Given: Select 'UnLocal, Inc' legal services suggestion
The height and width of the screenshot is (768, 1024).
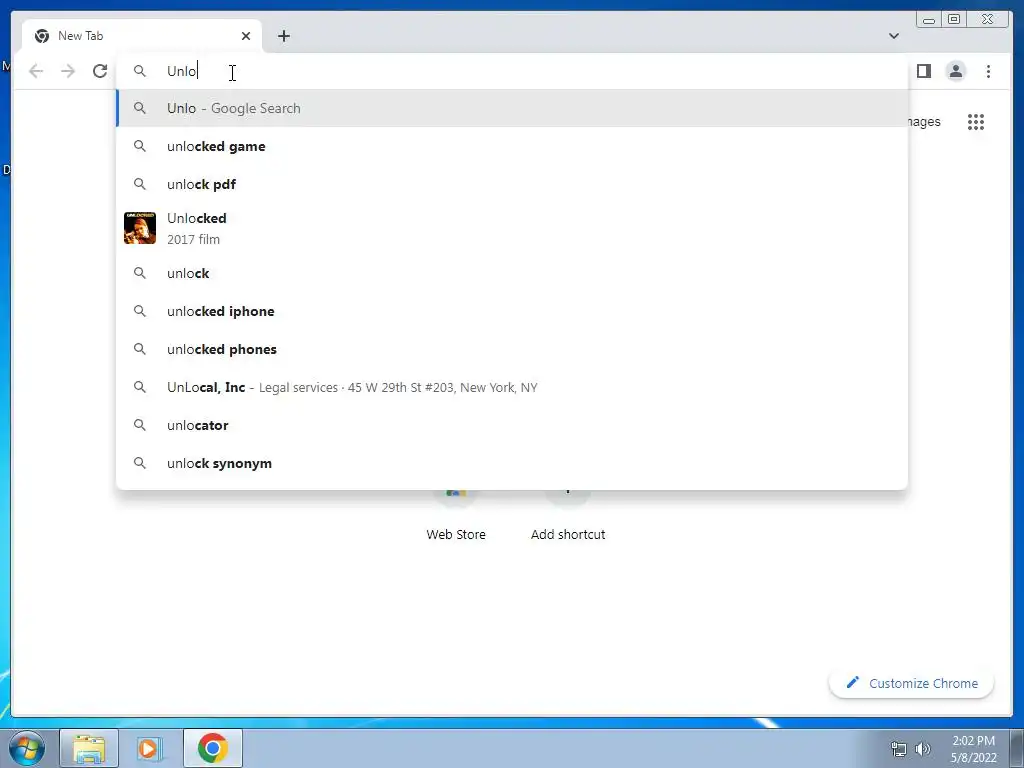Looking at the screenshot, I should (512, 387).
